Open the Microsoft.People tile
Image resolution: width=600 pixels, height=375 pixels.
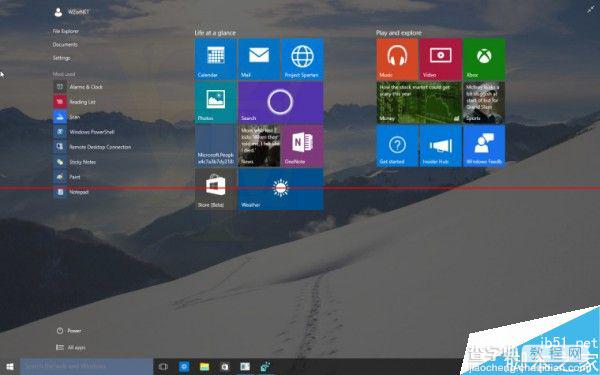[x=215, y=146]
